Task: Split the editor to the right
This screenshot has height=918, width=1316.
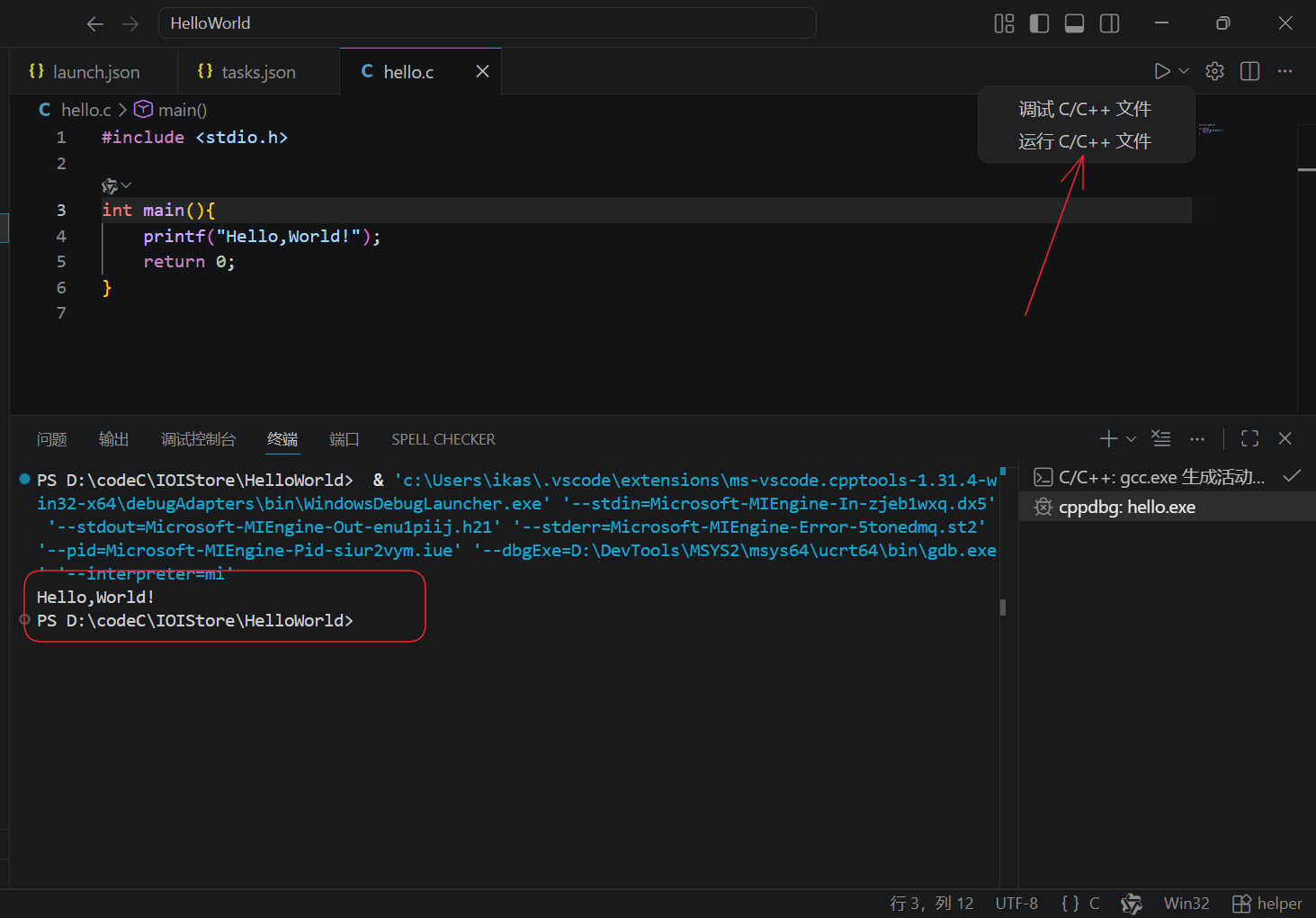Action: click(x=1249, y=71)
